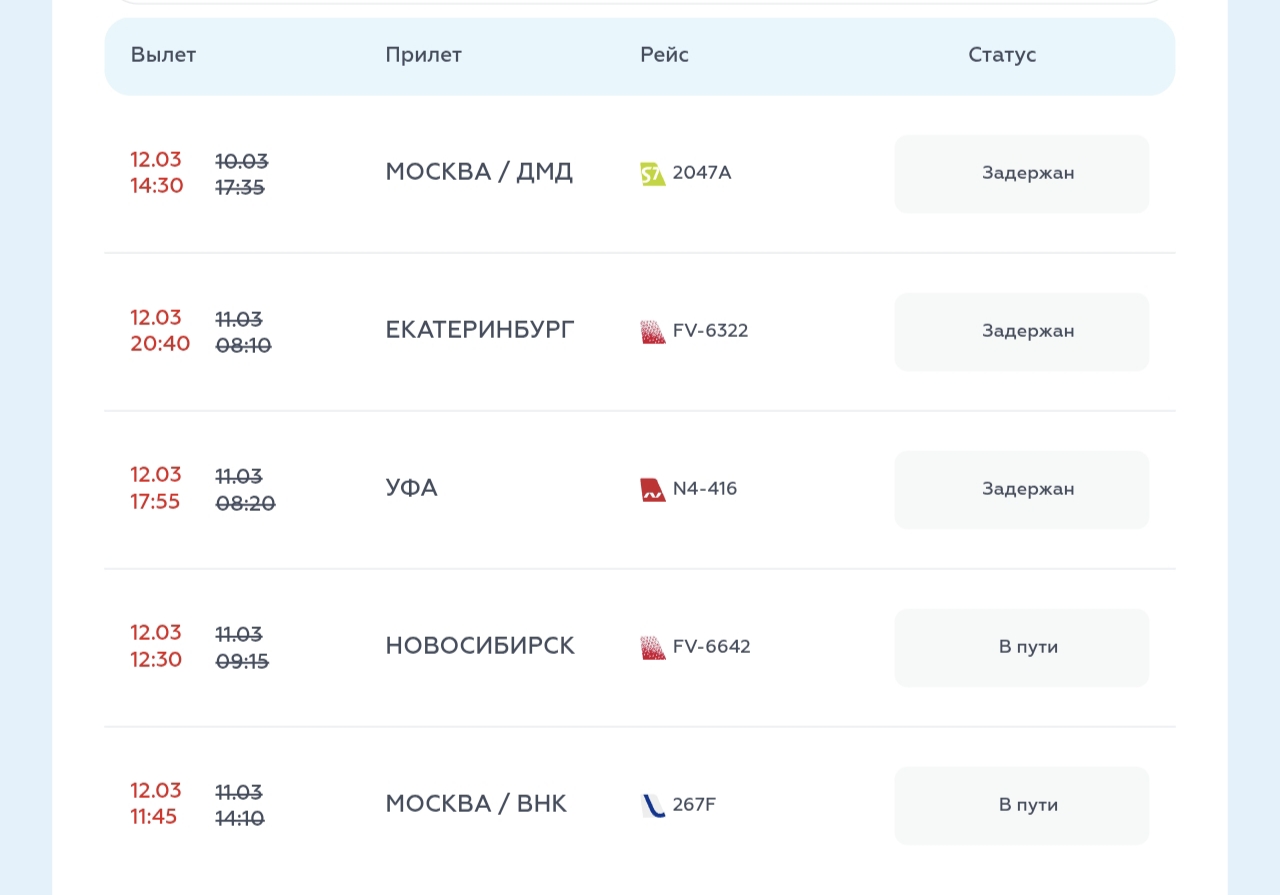Open the ЕКАТЕРИНБУРГ destination row
The width and height of the screenshot is (1280, 895).
[480, 330]
